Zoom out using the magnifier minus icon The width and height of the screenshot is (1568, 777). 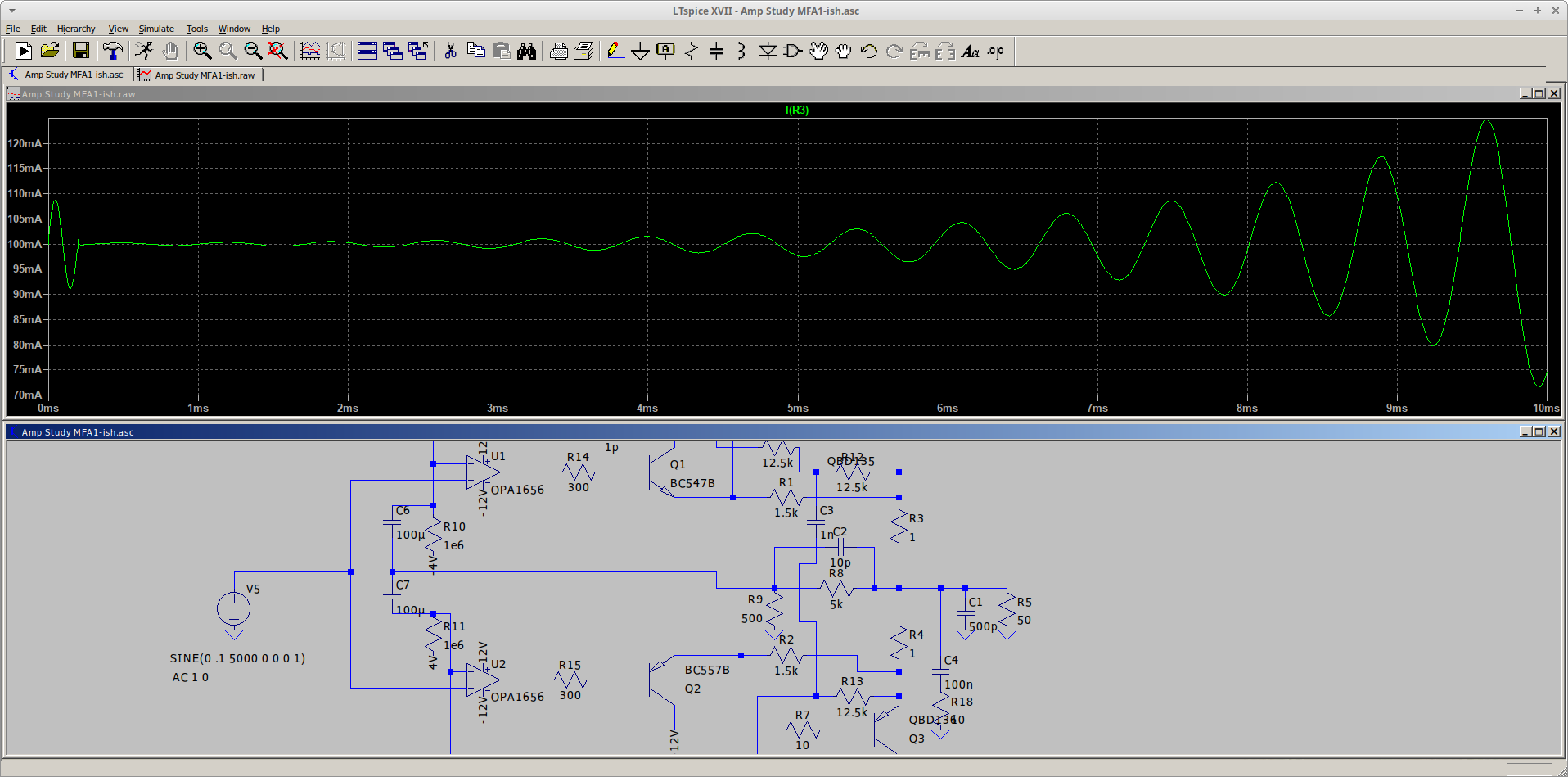pos(253,52)
